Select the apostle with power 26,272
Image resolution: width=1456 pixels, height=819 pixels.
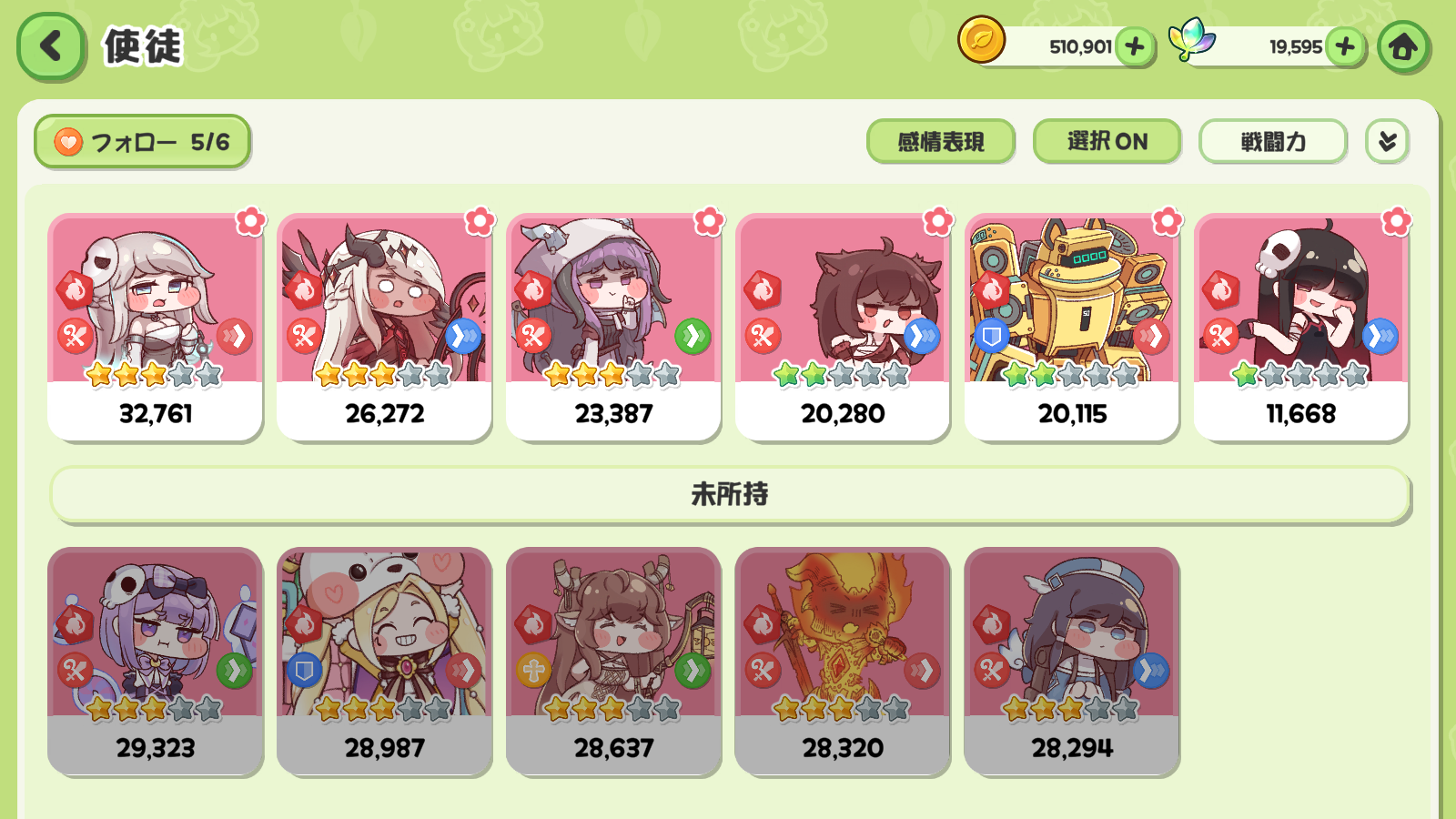pos(384,328)
